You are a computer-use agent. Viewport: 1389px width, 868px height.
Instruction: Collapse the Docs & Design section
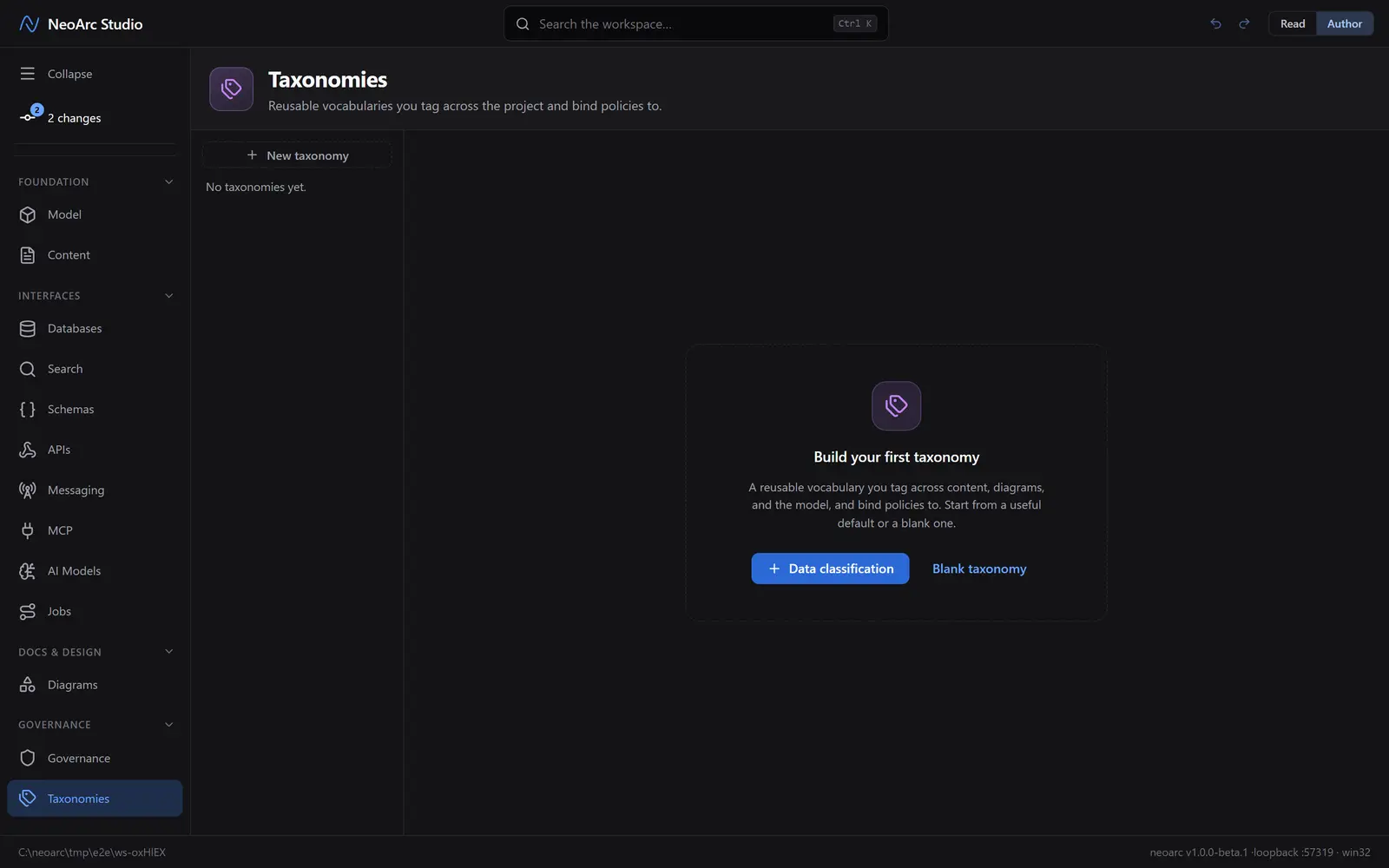pyautogui.click(x=168, y=652)
